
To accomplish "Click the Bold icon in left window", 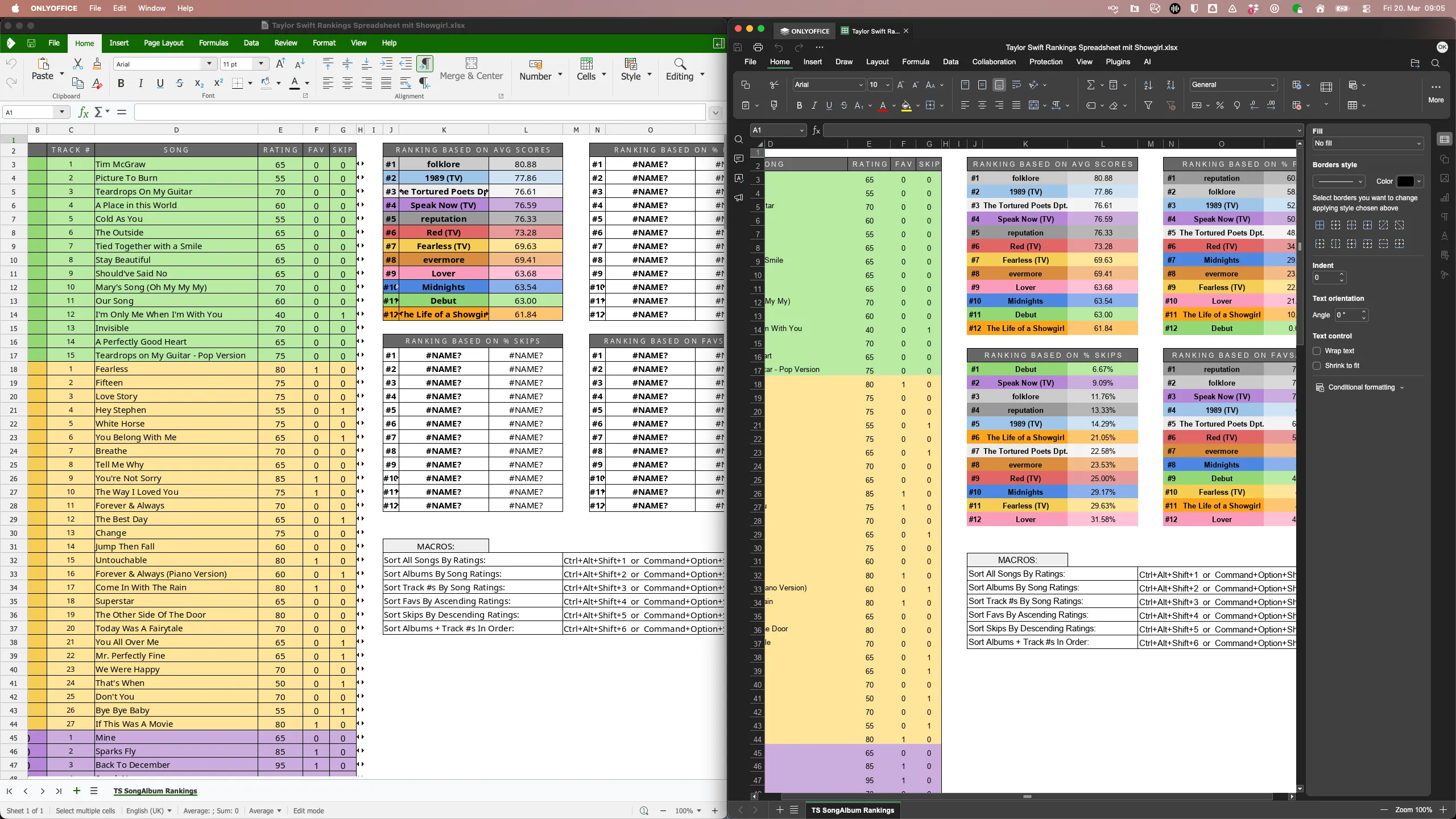I will click(x=121, y=84).
